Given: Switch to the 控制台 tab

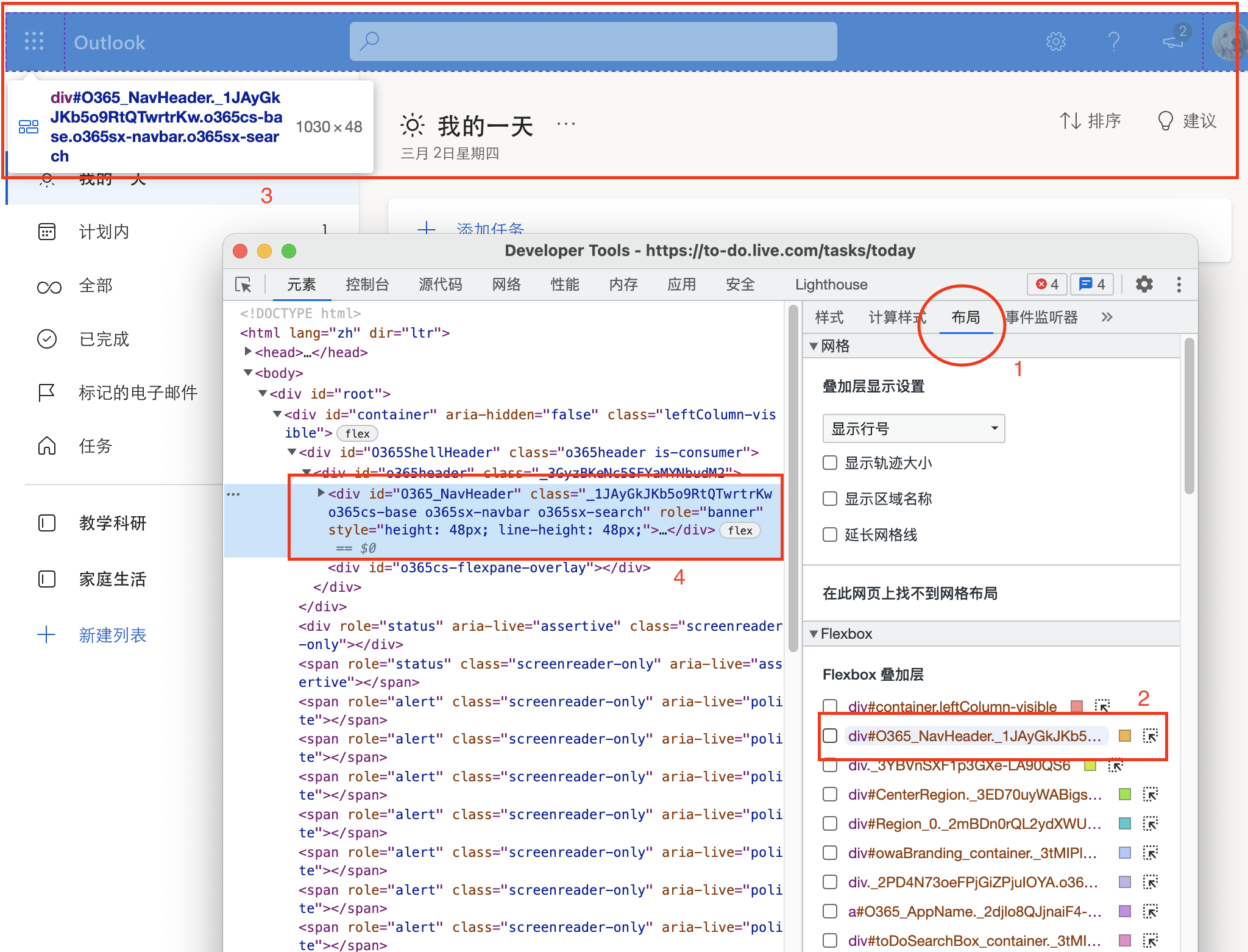Looking at the screenshot, I should 367,284.
